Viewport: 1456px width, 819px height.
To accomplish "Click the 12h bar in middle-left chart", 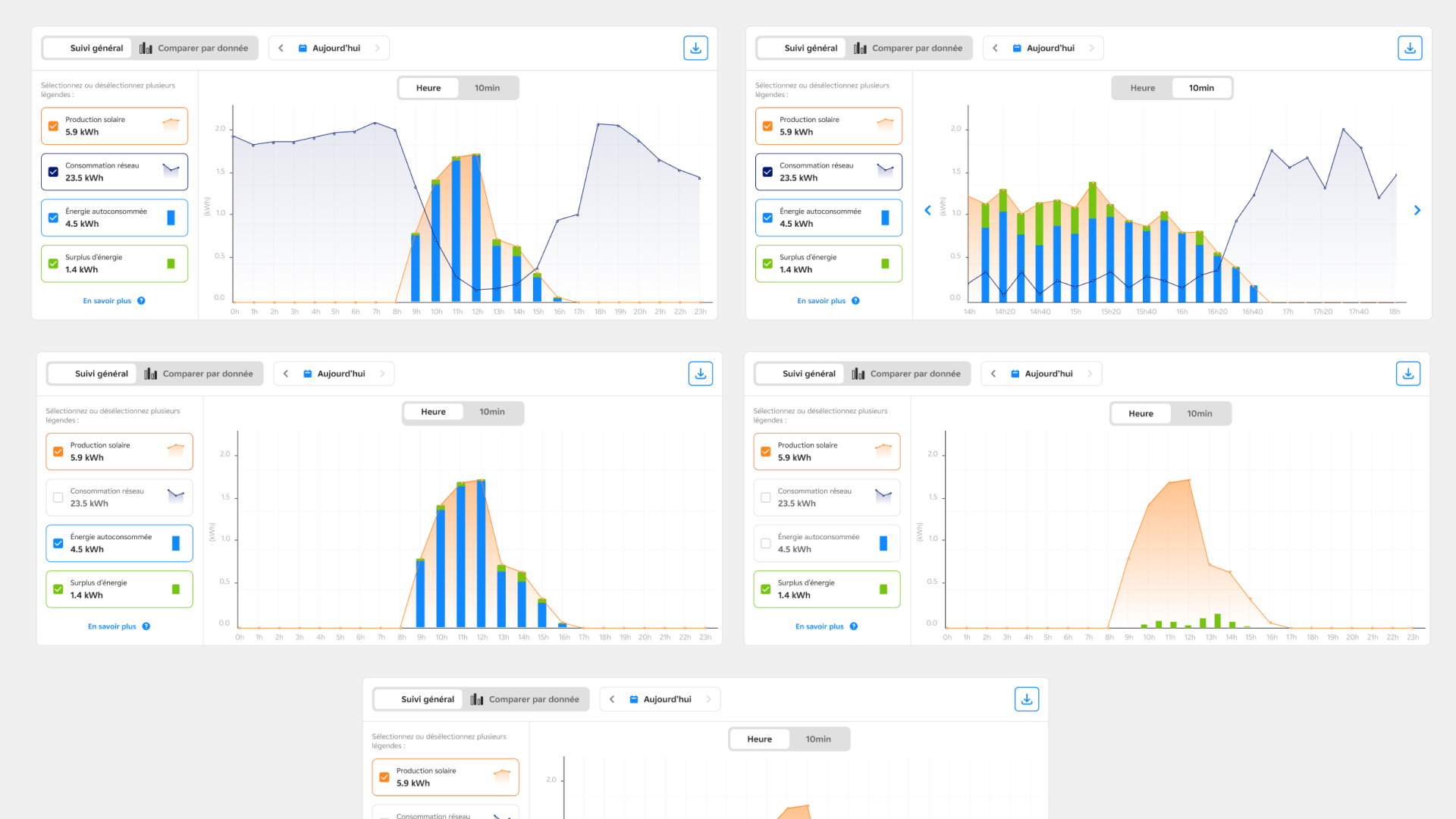I will (x=482, y=554).
